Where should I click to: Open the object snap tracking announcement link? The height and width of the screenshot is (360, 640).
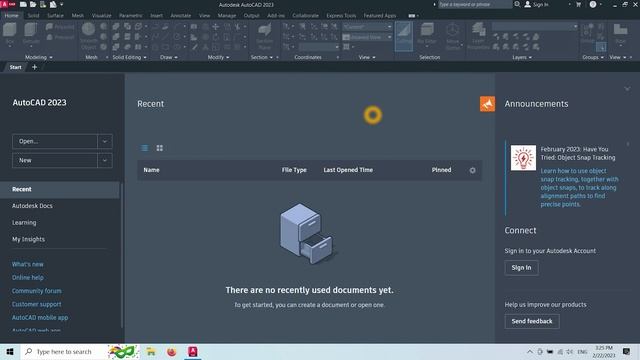point(579,188)
